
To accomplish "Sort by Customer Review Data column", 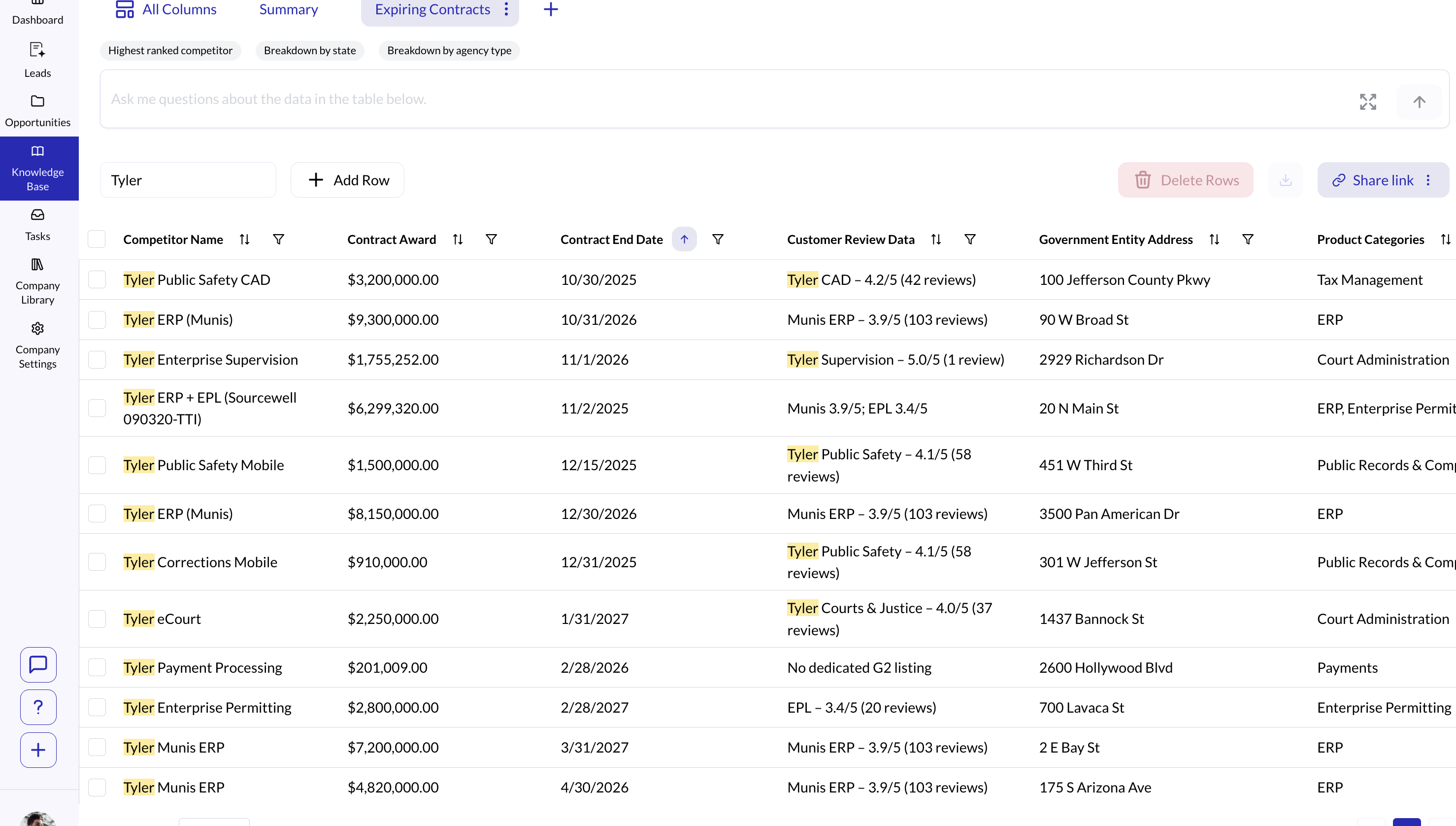I will pyautogui.click(x=935, y=240).
